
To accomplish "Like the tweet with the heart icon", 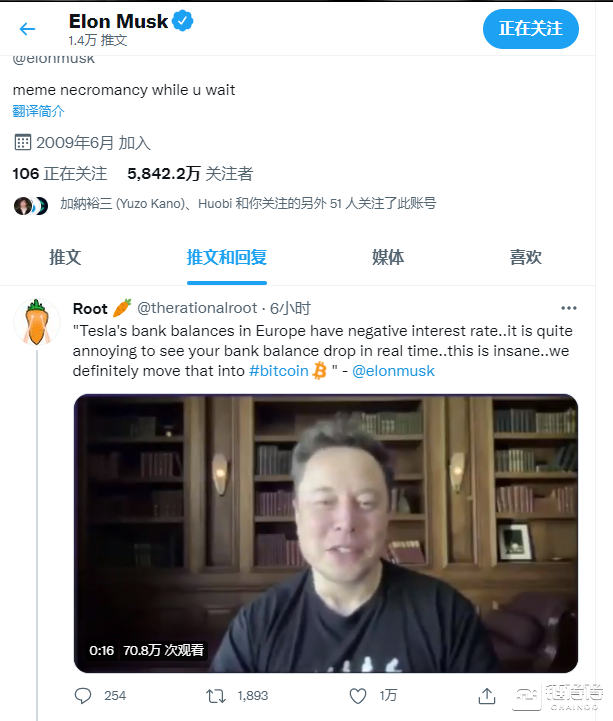I will tap(358, 696).
